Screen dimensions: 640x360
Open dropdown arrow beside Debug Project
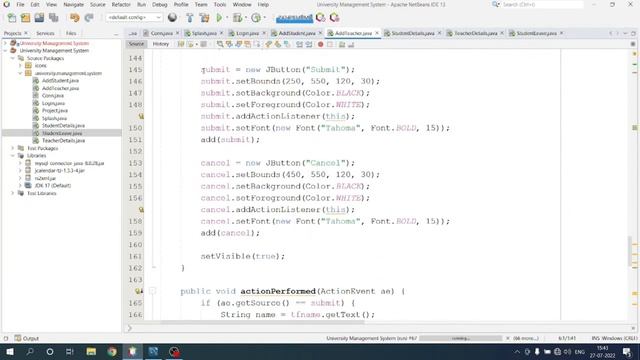(245, 18)
